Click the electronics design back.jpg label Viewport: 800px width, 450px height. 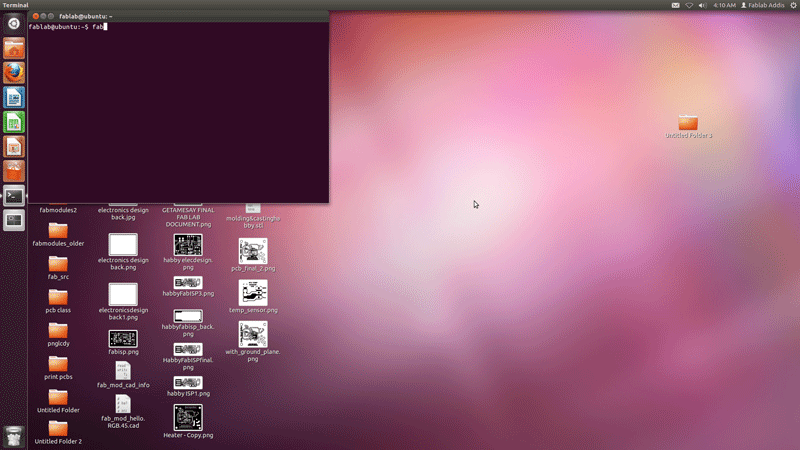click(x=123, y=214)
